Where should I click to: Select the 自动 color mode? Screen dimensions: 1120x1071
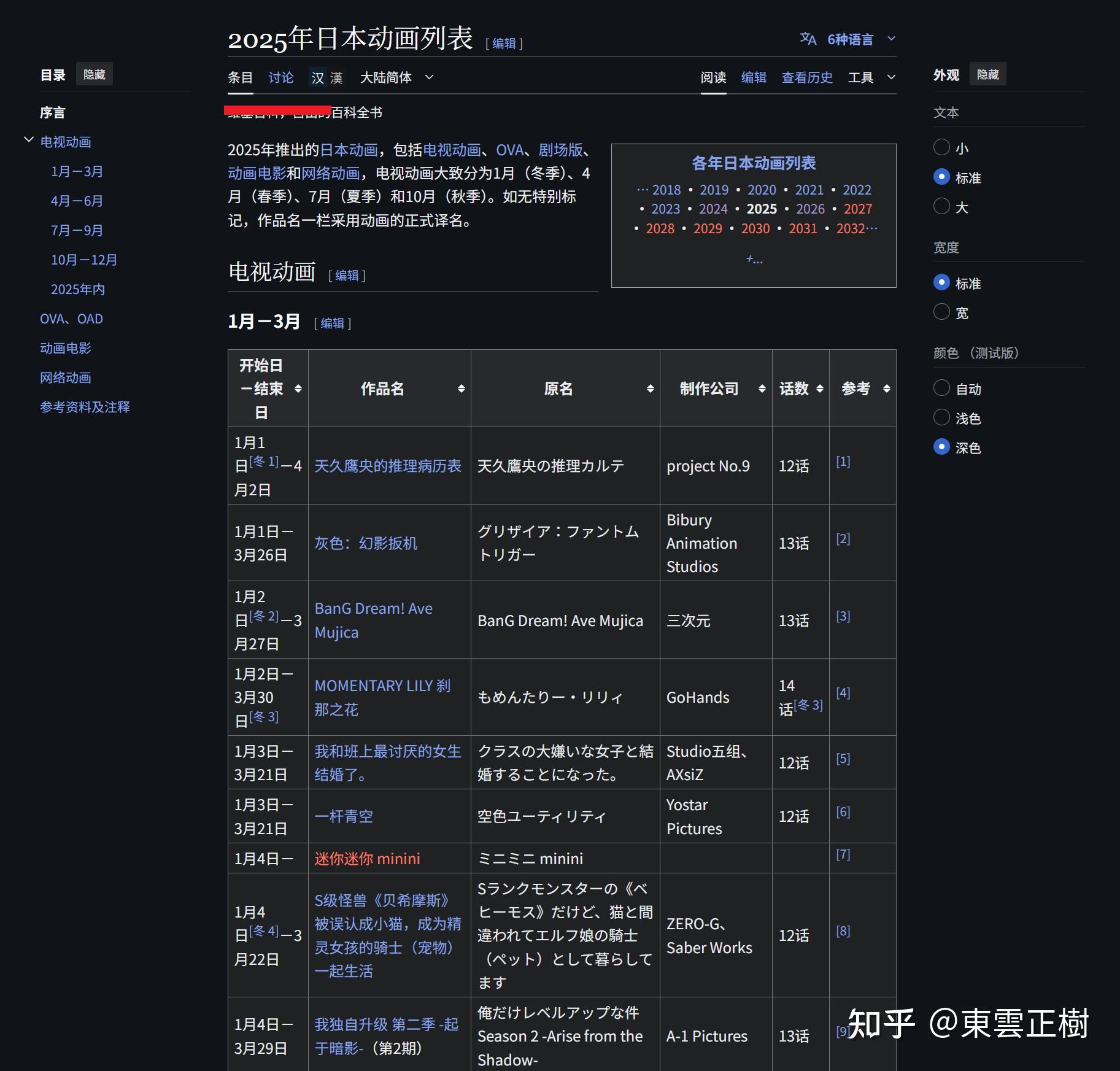click(941, 388)
